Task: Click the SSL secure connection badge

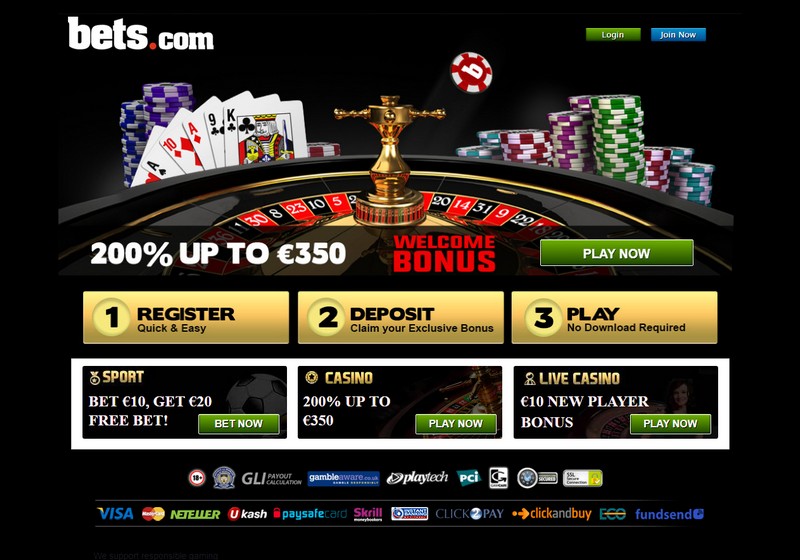Action: point(583,478)
